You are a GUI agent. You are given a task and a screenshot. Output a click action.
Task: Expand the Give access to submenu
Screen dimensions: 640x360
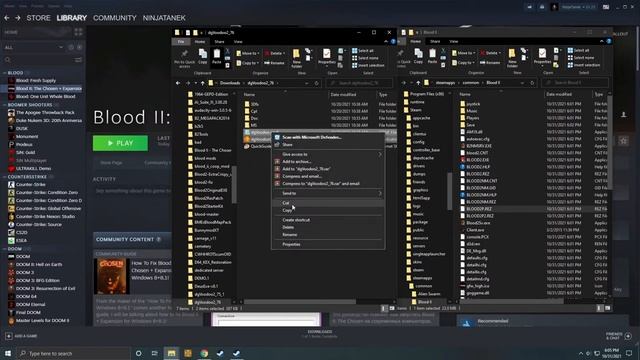pyautogui.click(x=328, y=154)
